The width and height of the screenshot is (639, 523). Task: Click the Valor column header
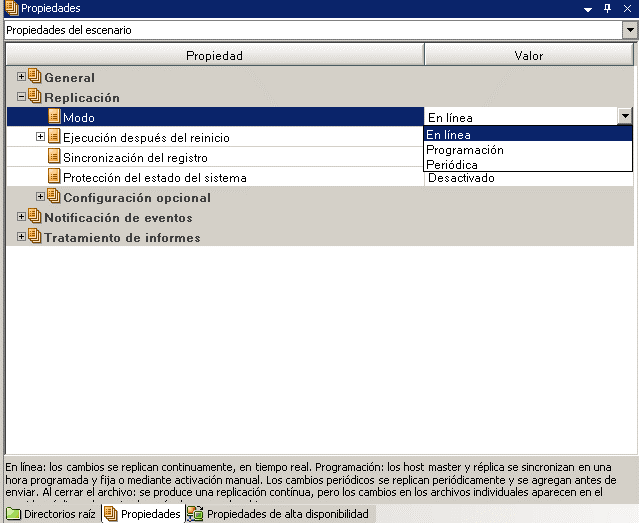[529, 55]
